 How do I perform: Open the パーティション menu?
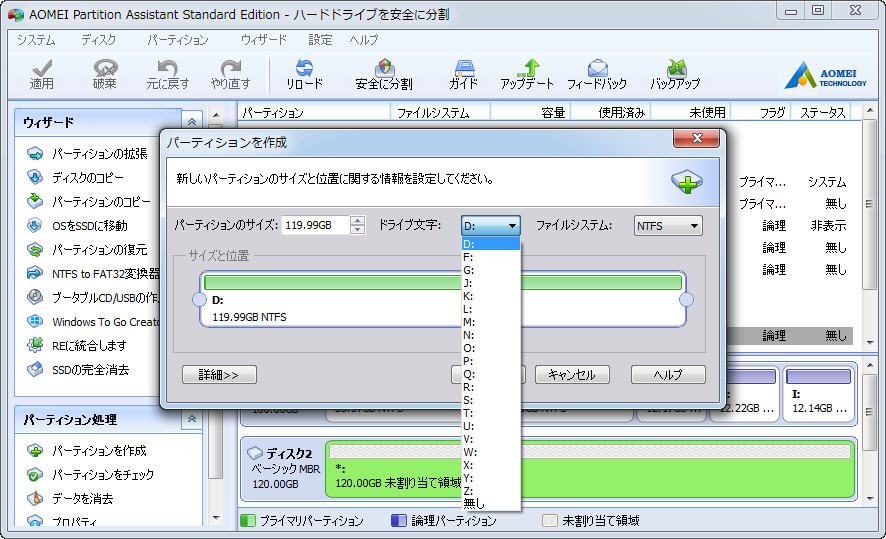click(178, 40)
